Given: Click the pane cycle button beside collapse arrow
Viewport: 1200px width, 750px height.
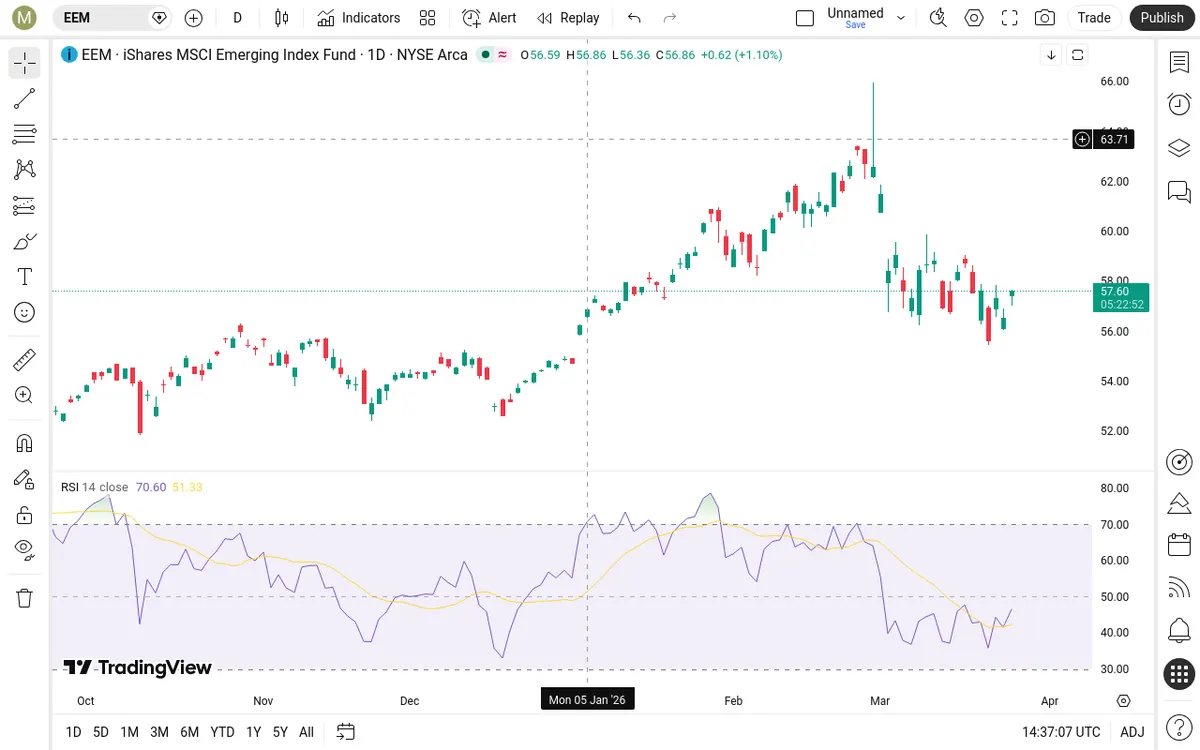Looking at the screenshot, I should click(1077, 55).
